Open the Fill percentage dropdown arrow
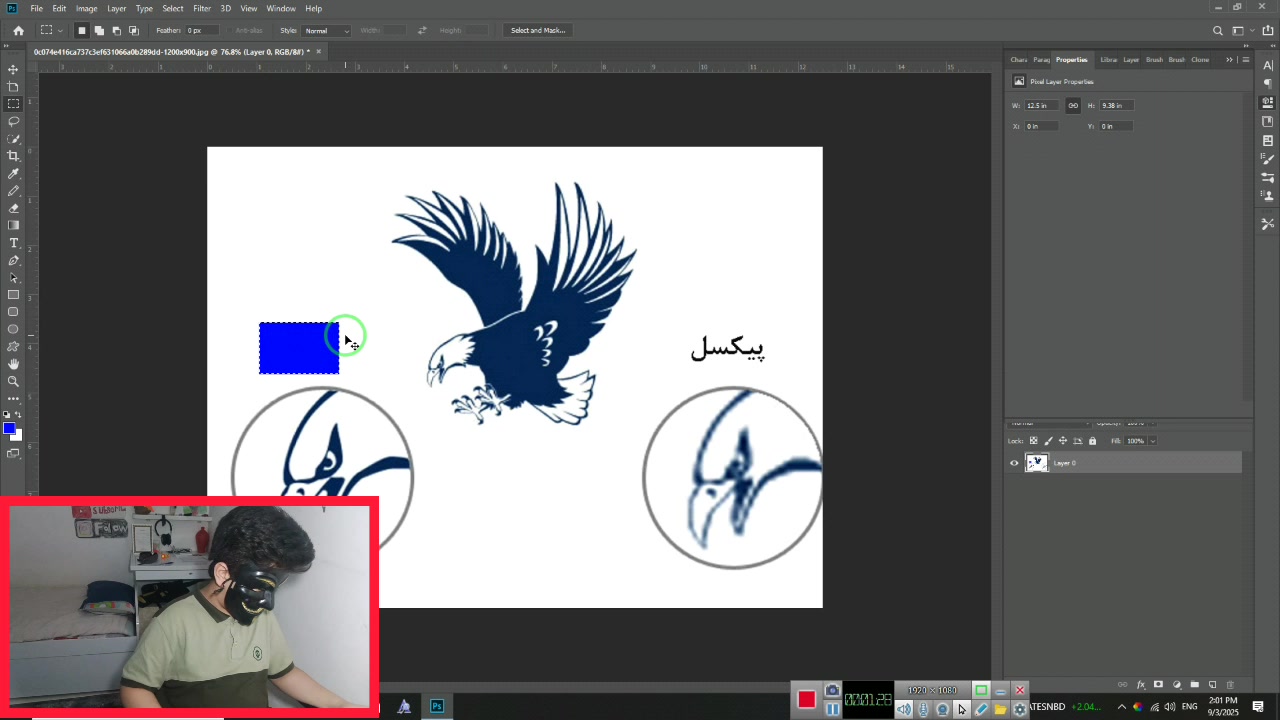 (1152, 441)
